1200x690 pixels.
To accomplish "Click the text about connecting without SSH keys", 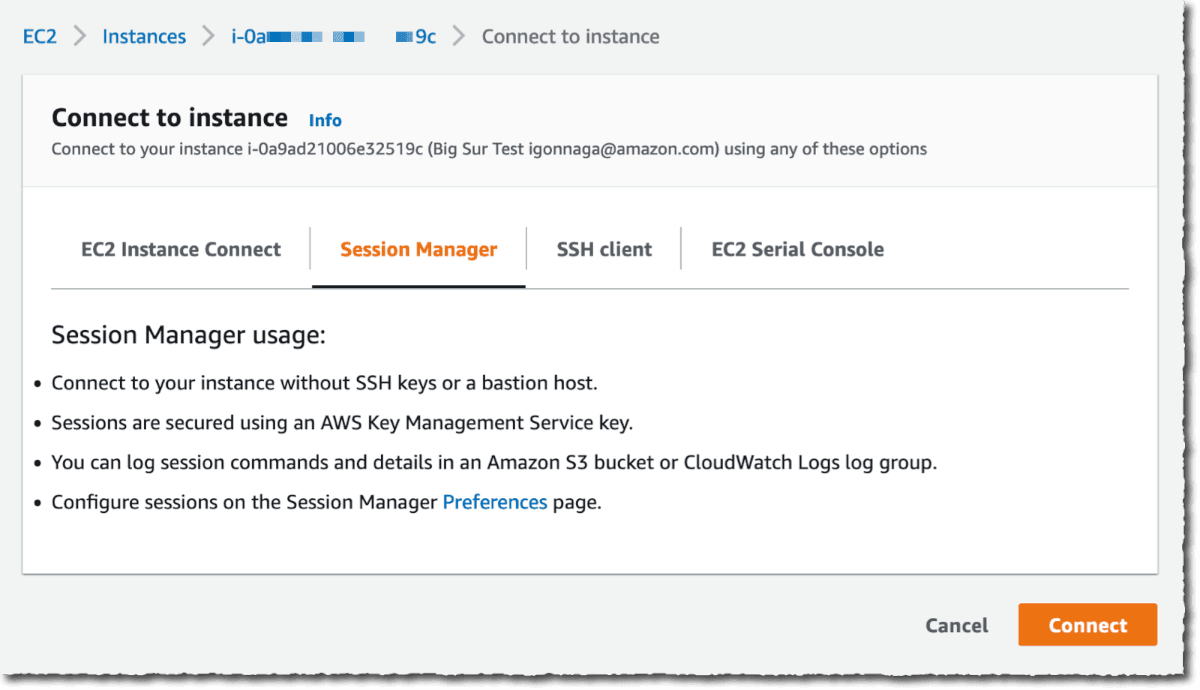I will (x=324, y=383).
